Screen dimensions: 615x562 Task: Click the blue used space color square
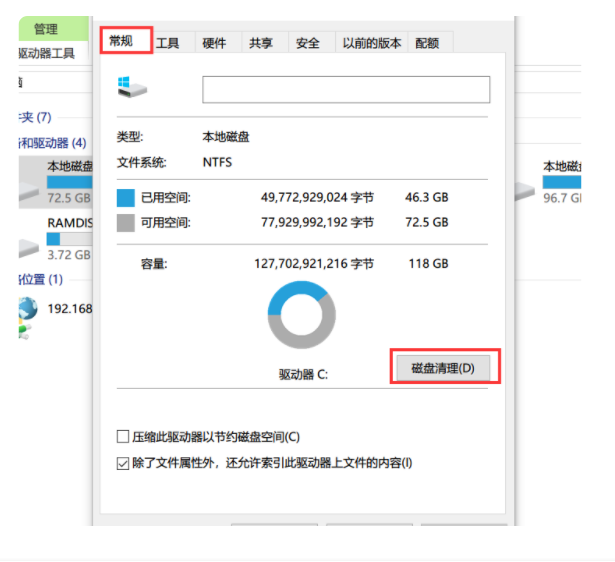click(126, 197)
